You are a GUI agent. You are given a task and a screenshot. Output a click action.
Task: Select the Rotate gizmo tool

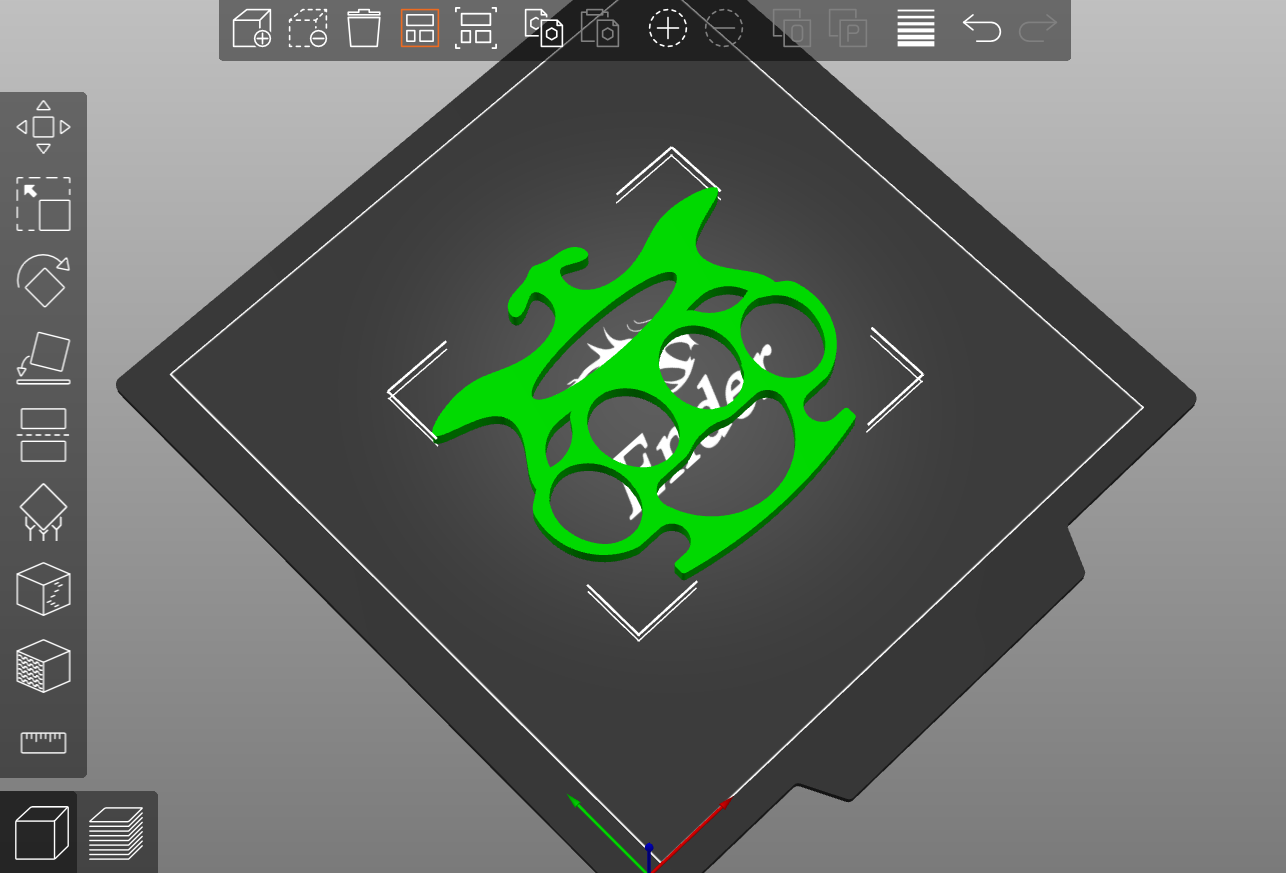pos(43,281)
